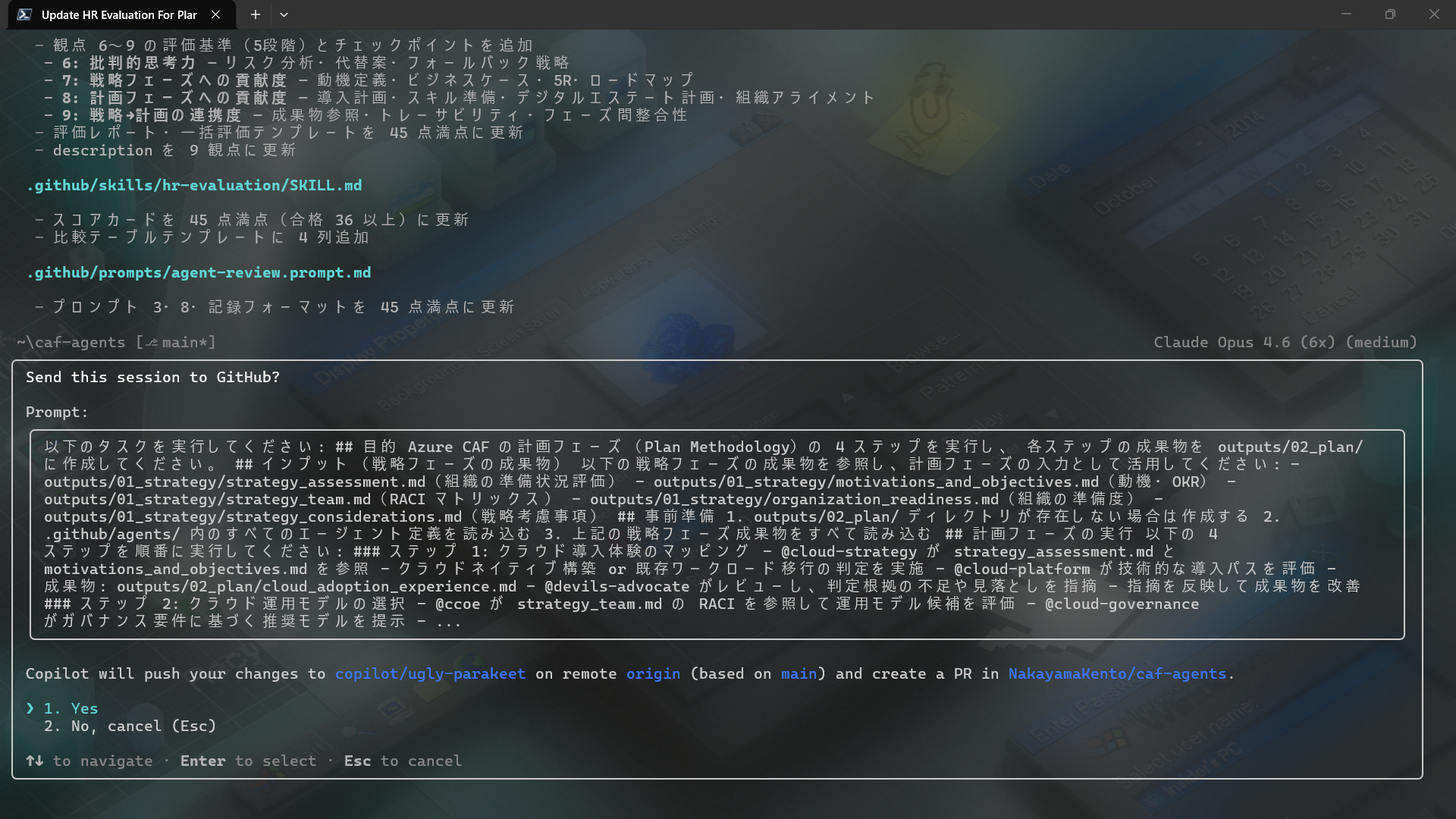
Task: Click the 'origin' remote name
Action: pyautogui.click(x=653, y=673)
